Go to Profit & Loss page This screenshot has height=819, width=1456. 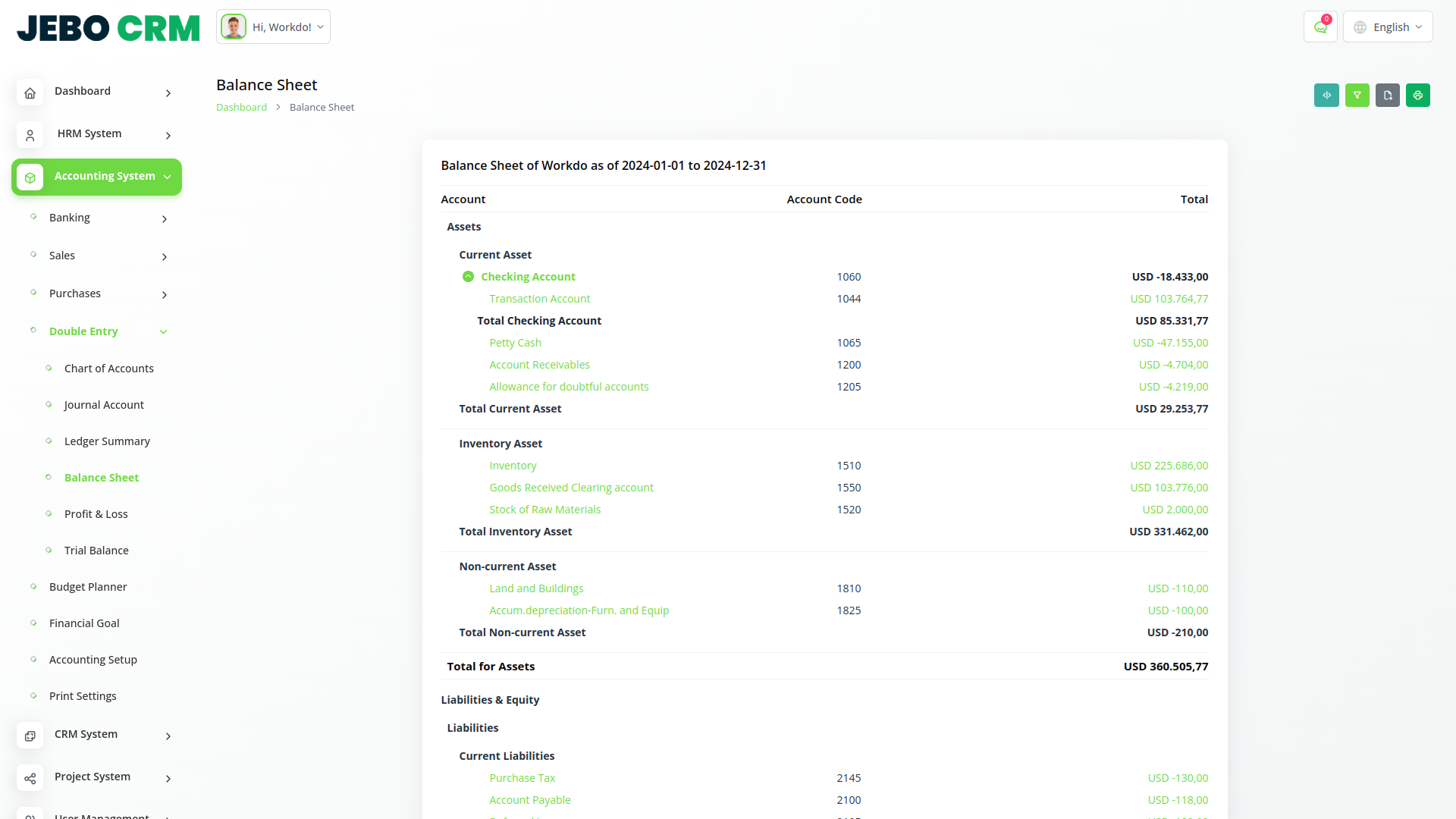click(x=96, y=514)
